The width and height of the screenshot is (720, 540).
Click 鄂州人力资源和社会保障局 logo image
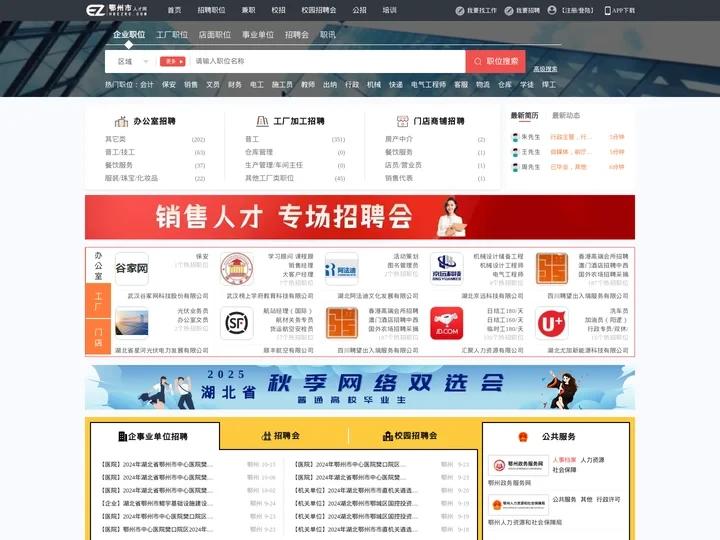click(x=518, y=505)
